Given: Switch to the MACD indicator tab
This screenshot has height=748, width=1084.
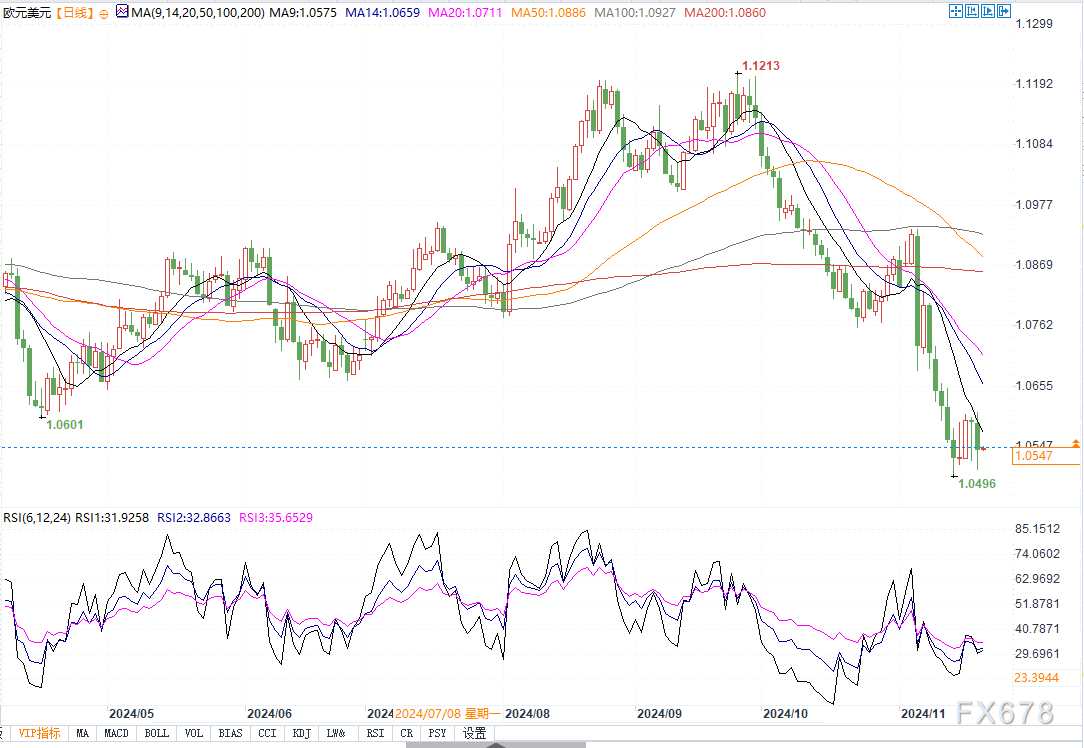Looking at the screenshot, I should tap(116, 734).
